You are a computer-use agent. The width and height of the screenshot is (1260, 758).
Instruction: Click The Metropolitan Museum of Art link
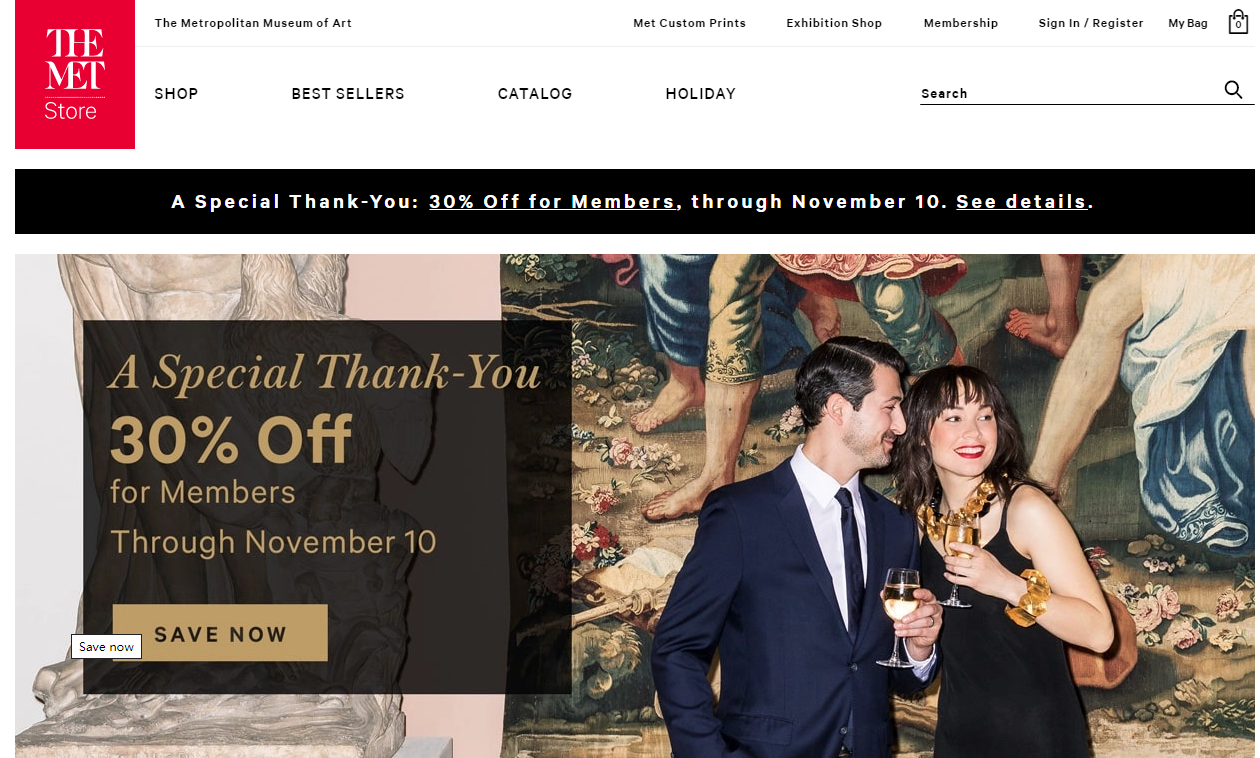(x=253, y=23)
